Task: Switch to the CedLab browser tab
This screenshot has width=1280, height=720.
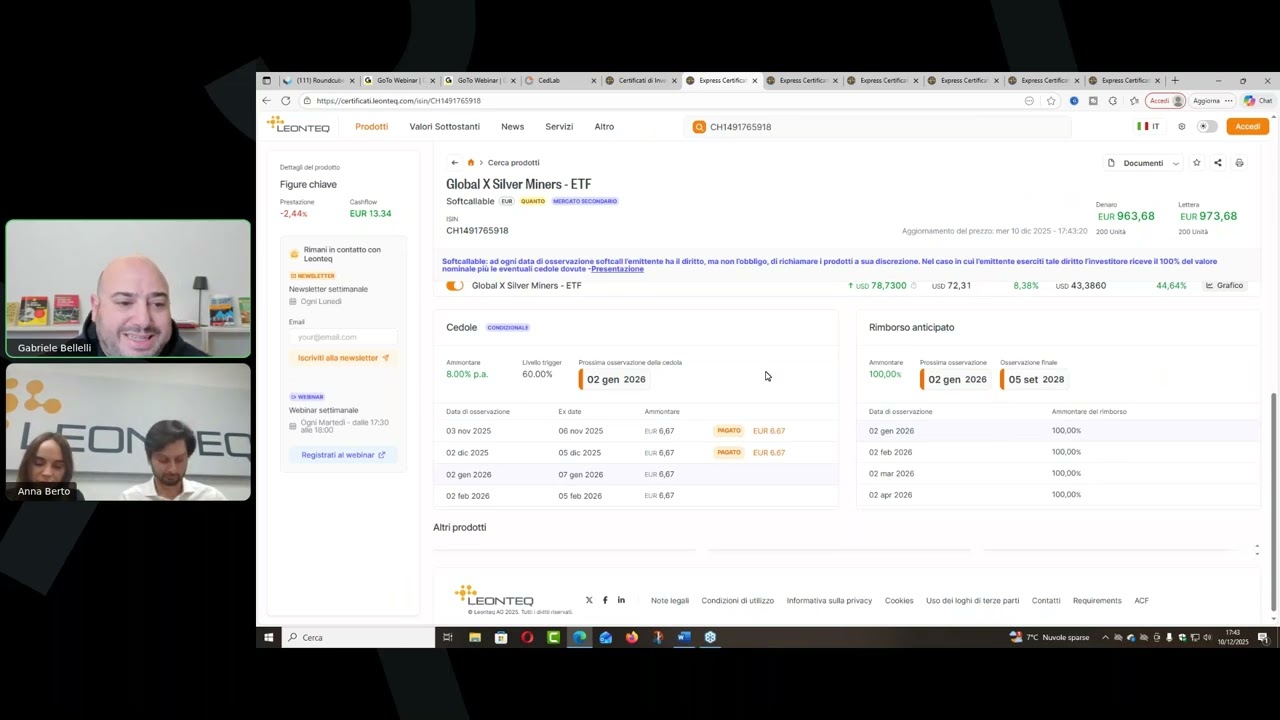Action: pos(561,80)
